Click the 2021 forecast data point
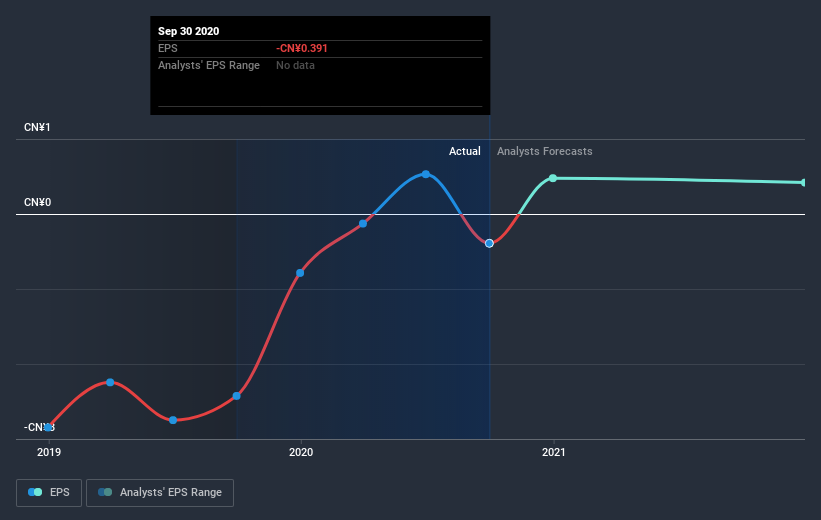The width and height of the screenshot is (821, 520). (553, 178)
